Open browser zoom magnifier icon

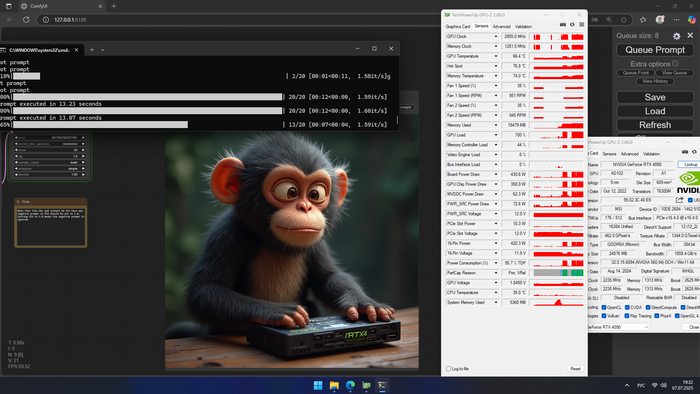(609, 20)
